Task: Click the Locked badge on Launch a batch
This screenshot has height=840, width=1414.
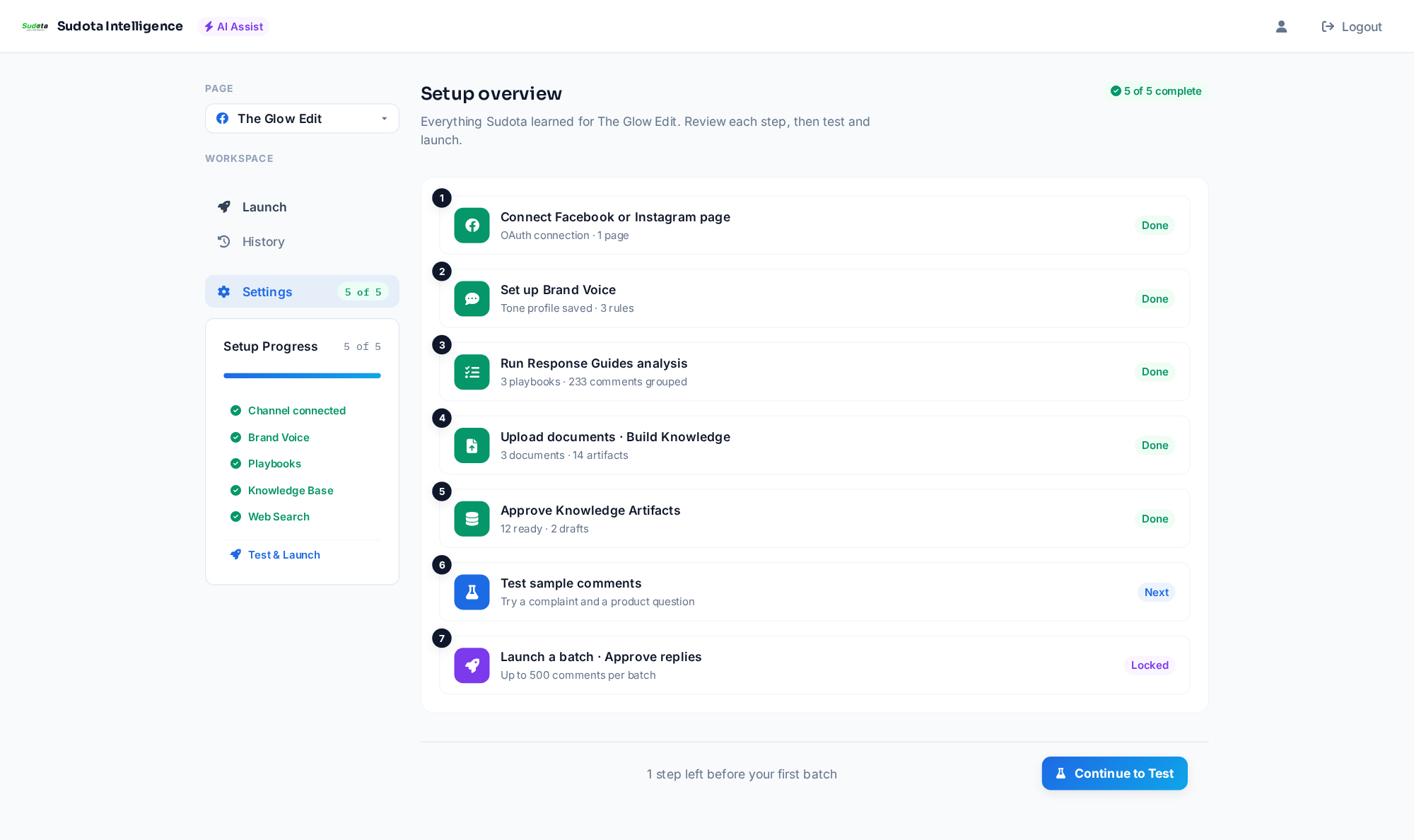Action: tap(1150, 665)
